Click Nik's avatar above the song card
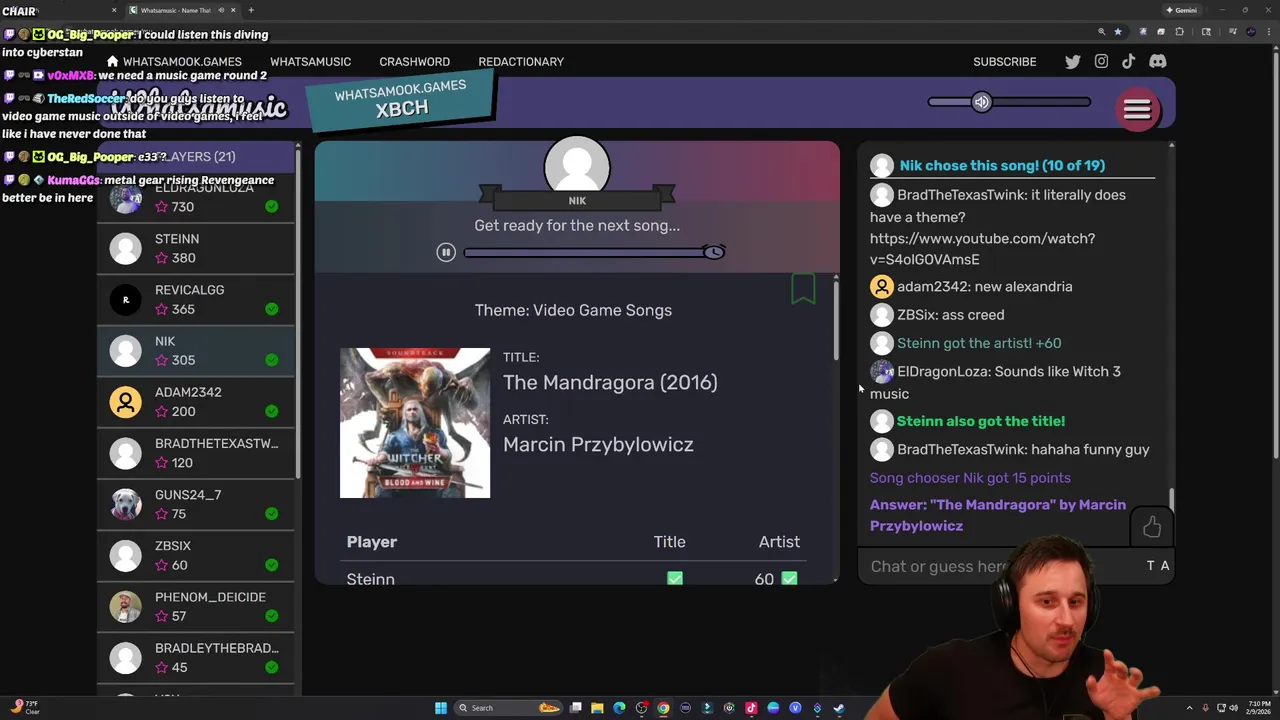1280x720 pixels. [577, 165]
